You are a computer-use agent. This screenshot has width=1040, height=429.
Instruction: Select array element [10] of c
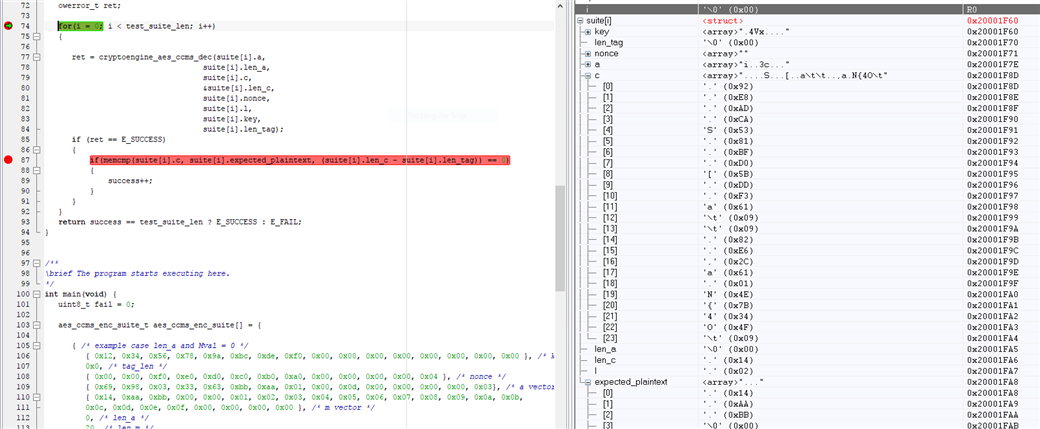coord(610,196)
